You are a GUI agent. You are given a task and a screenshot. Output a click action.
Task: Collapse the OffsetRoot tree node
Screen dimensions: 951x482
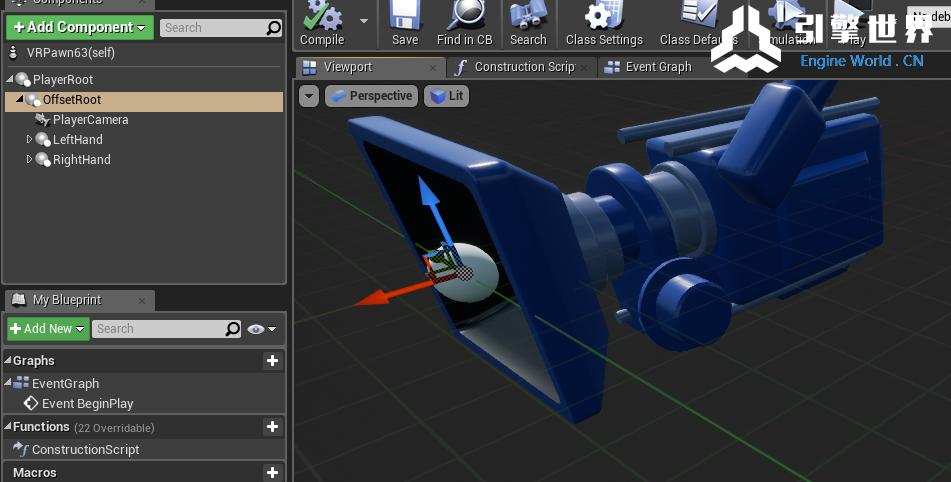(19, 99)
